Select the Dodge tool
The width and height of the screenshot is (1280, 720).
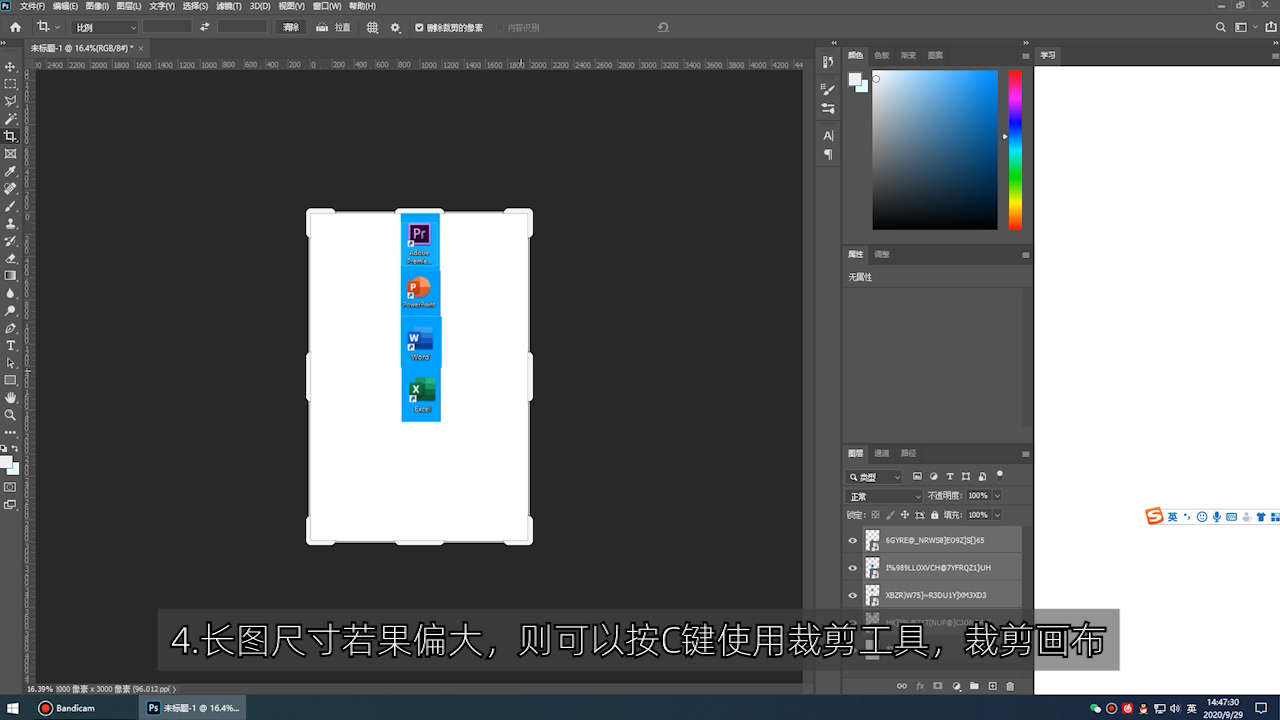(11, 310)
